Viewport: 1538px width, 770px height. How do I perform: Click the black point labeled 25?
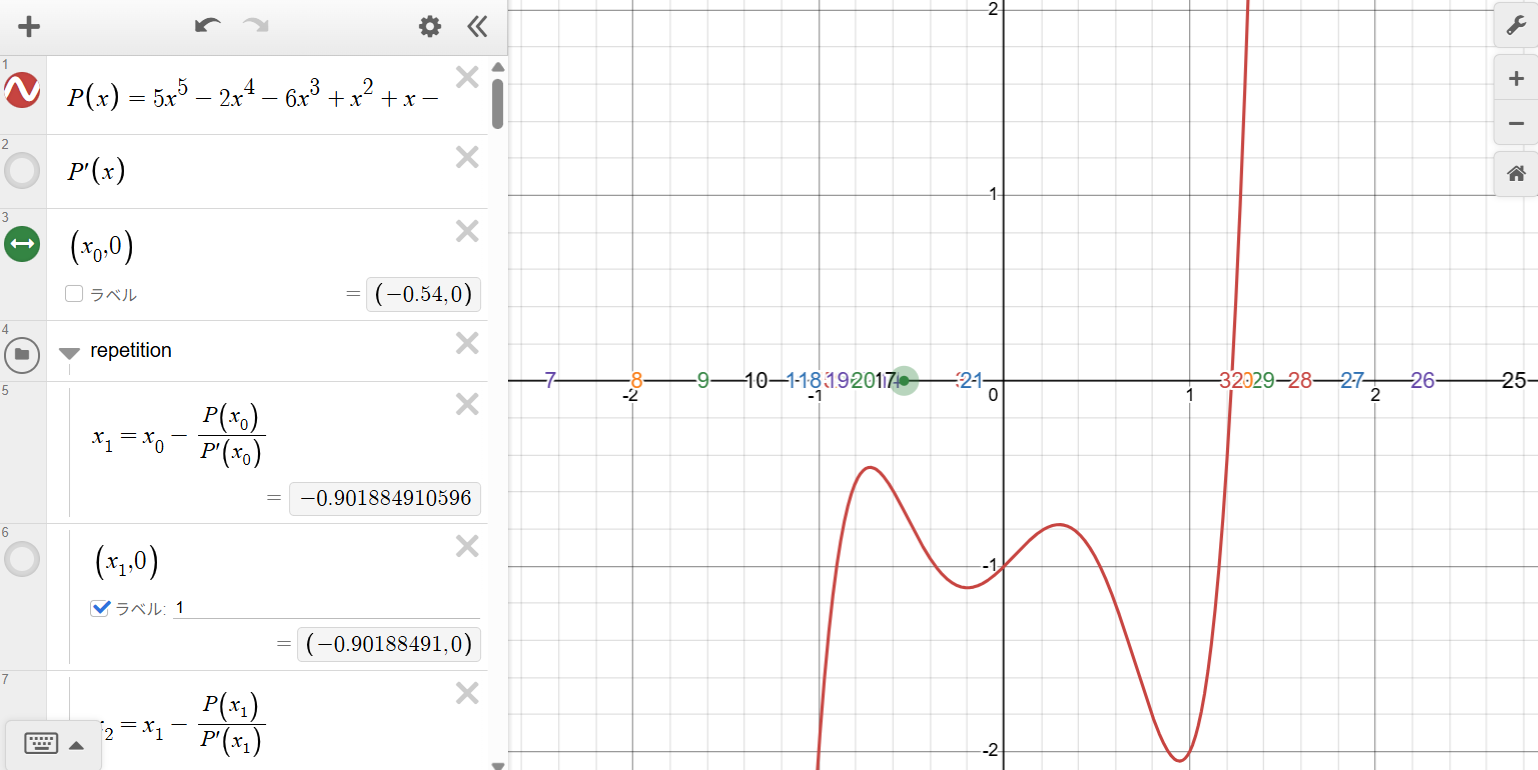(x=1514, y=380)
